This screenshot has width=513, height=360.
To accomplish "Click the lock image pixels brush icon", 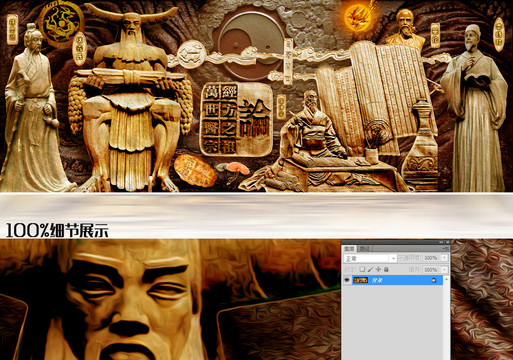I will (x=370, y=269).
